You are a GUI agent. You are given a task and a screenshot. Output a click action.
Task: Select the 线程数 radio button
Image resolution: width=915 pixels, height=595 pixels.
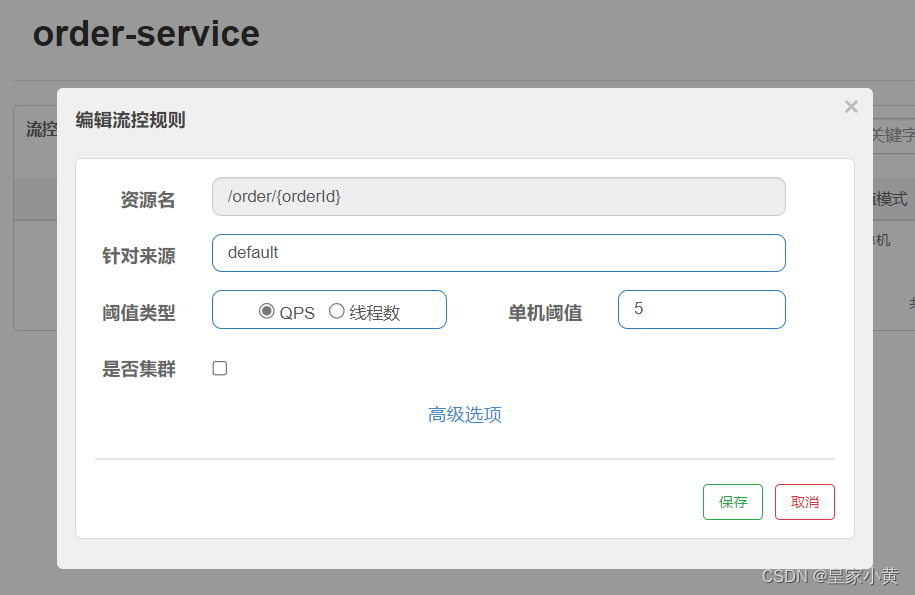337,311
